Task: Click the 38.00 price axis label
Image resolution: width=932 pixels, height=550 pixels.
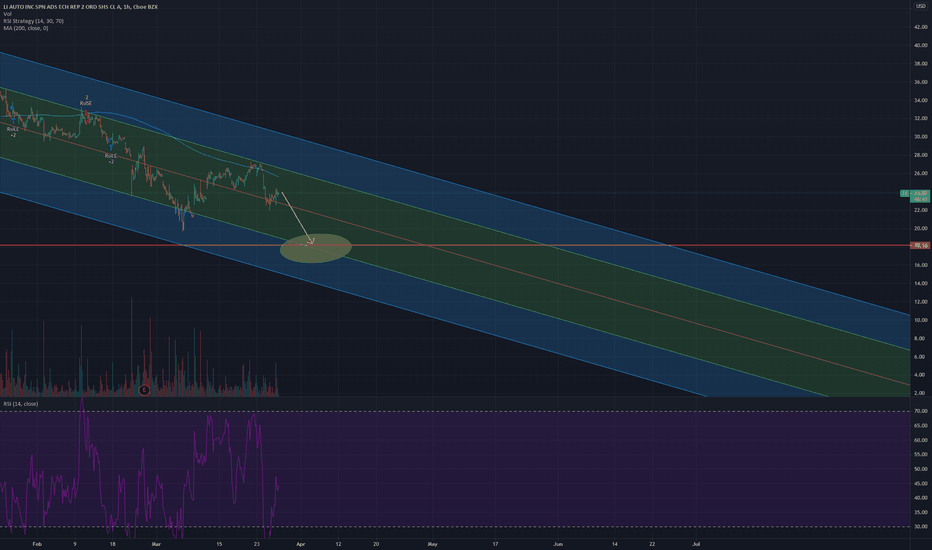Action: (921, 64)
